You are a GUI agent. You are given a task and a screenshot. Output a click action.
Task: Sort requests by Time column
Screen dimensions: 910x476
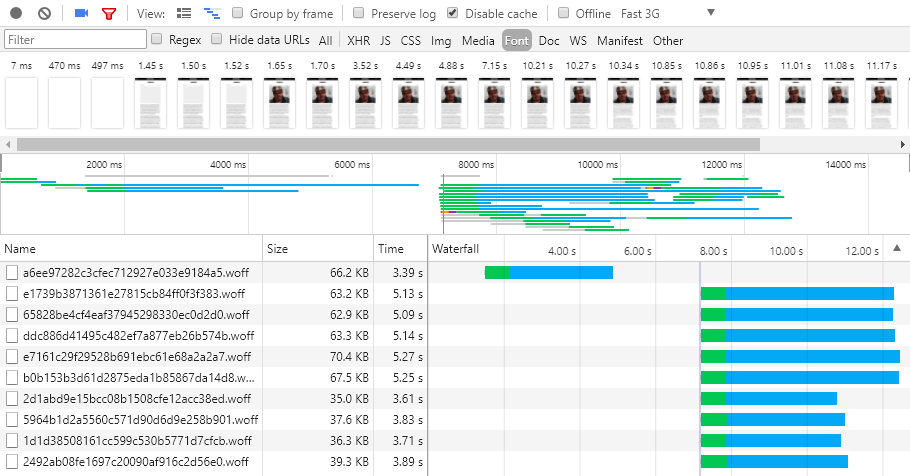[x=400, y=248]
